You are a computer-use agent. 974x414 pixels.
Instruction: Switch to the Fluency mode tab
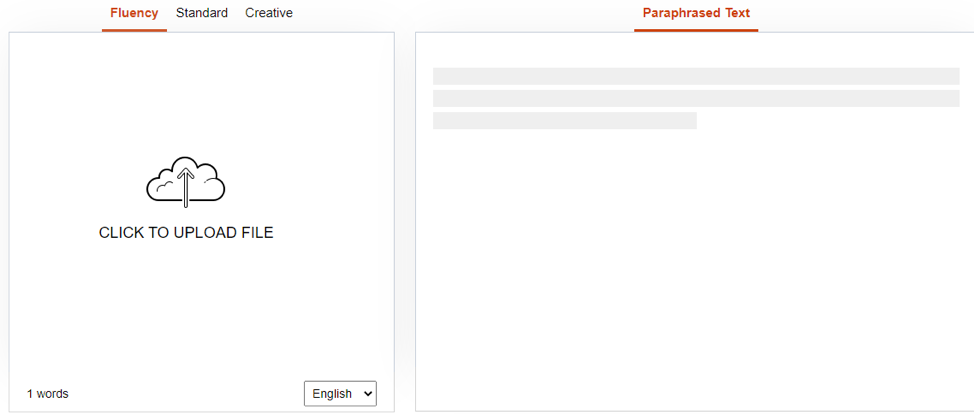point(134,13)
